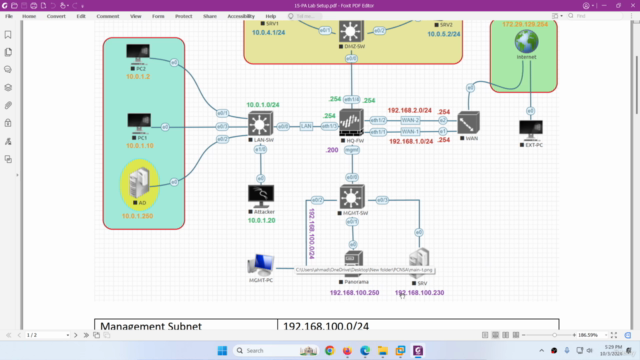The height and width of the screenshot is (360, 640).
Task: Select Facing pages view mode
Action: [505, 335]
